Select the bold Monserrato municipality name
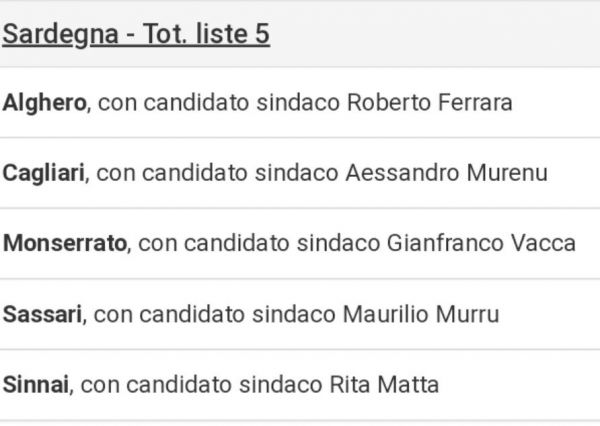Image resolution: width=600 pixels, height=426 pixels. (x=65, y=243)
